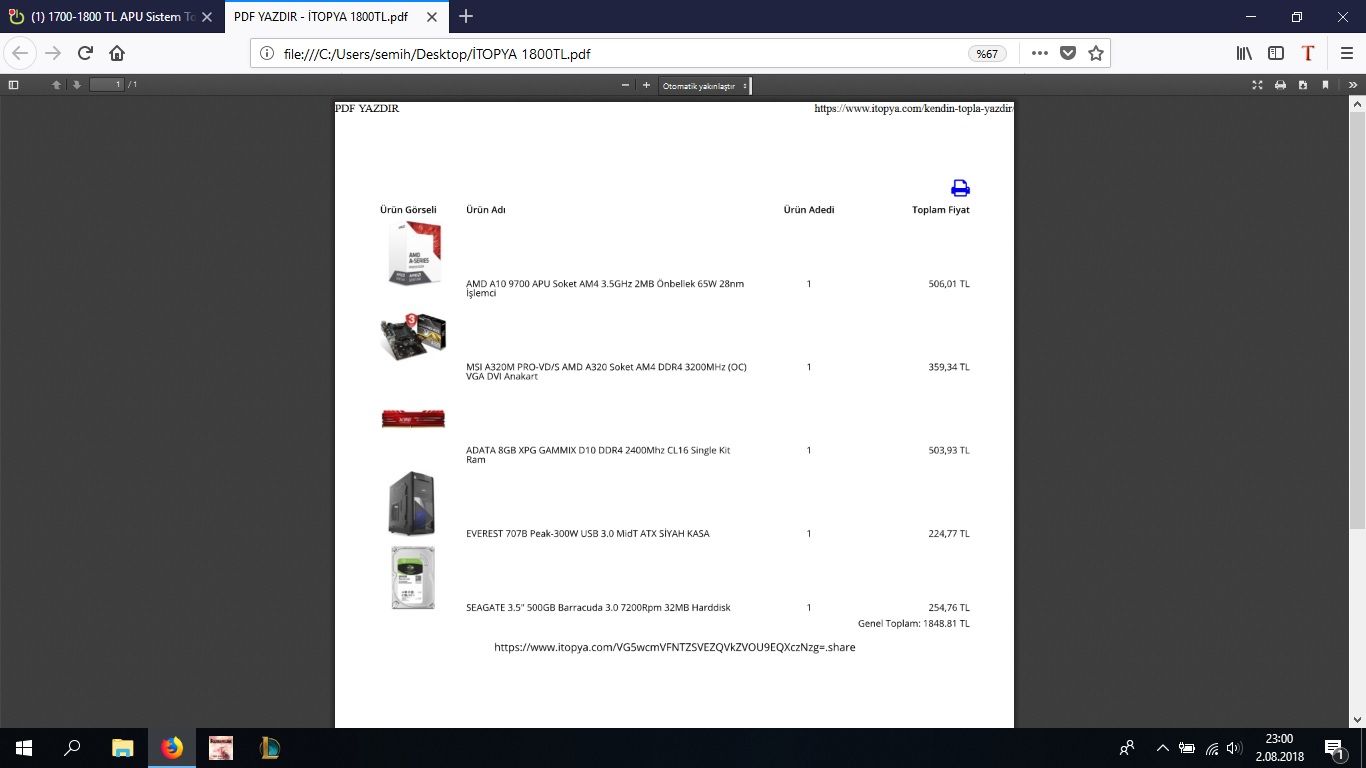Click the PDF page number field
1366x768 pixels.
(106, 85)
